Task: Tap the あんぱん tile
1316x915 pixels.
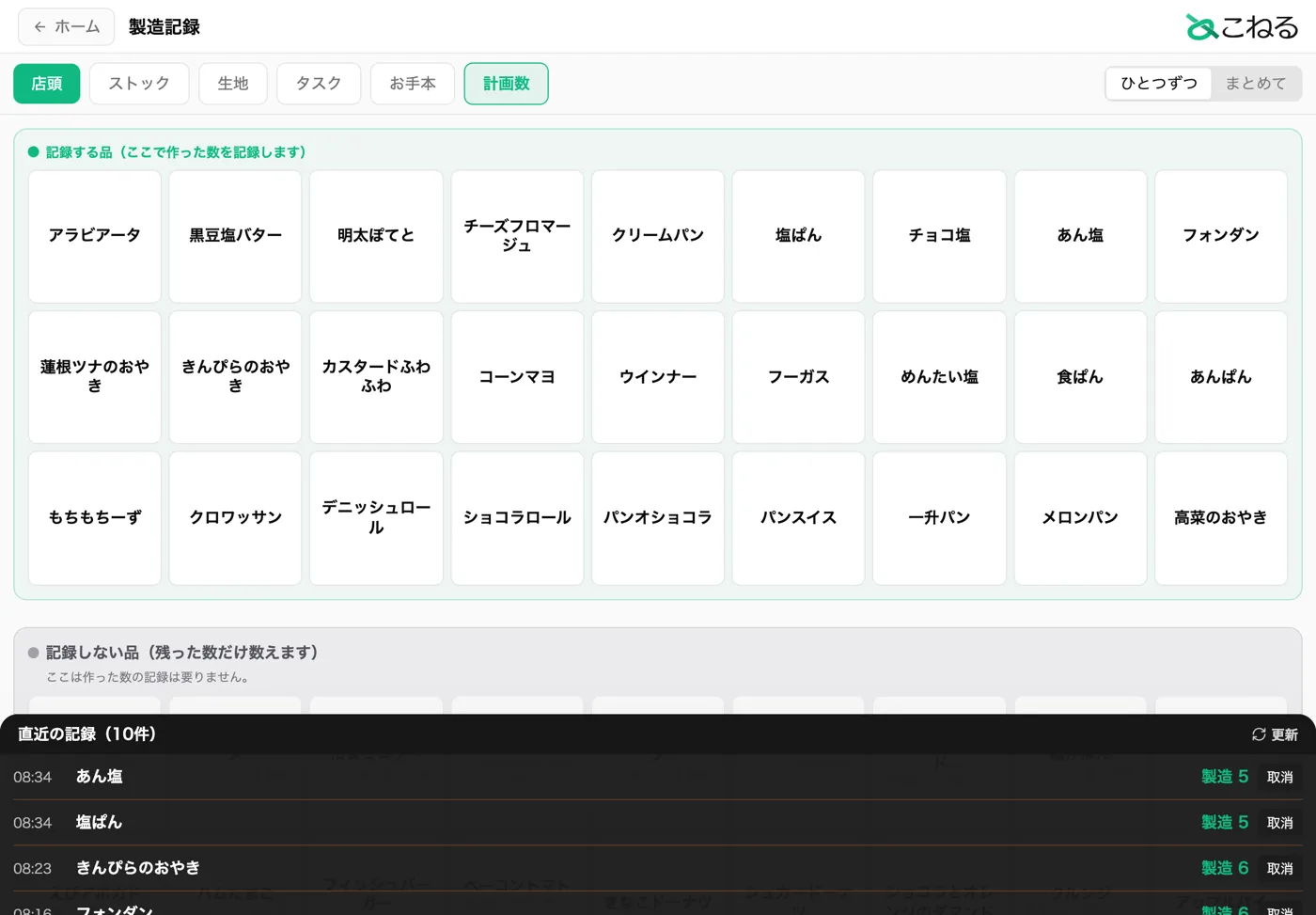Action: tap(1221, 377)
